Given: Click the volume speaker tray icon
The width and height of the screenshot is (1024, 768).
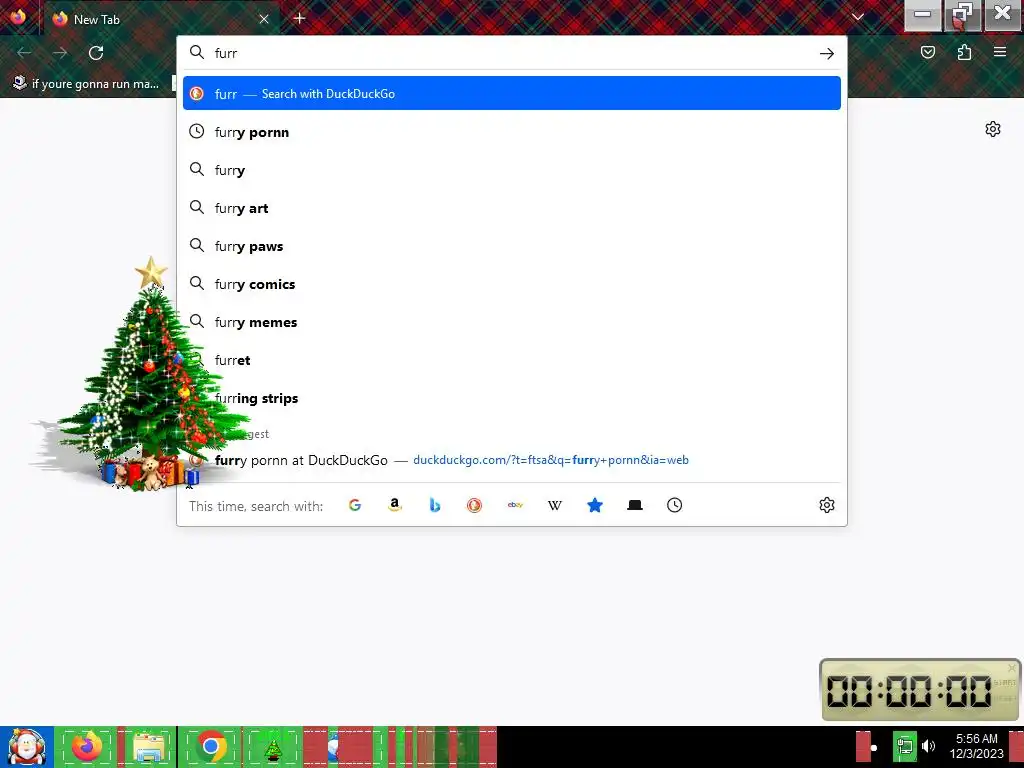Looking at the screenshot, I should pos(928,746).
